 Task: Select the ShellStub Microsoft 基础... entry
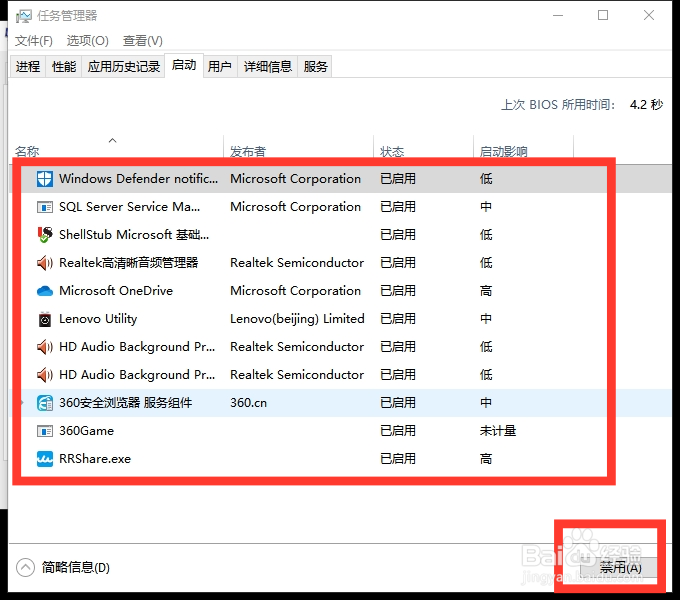(134, 235)
